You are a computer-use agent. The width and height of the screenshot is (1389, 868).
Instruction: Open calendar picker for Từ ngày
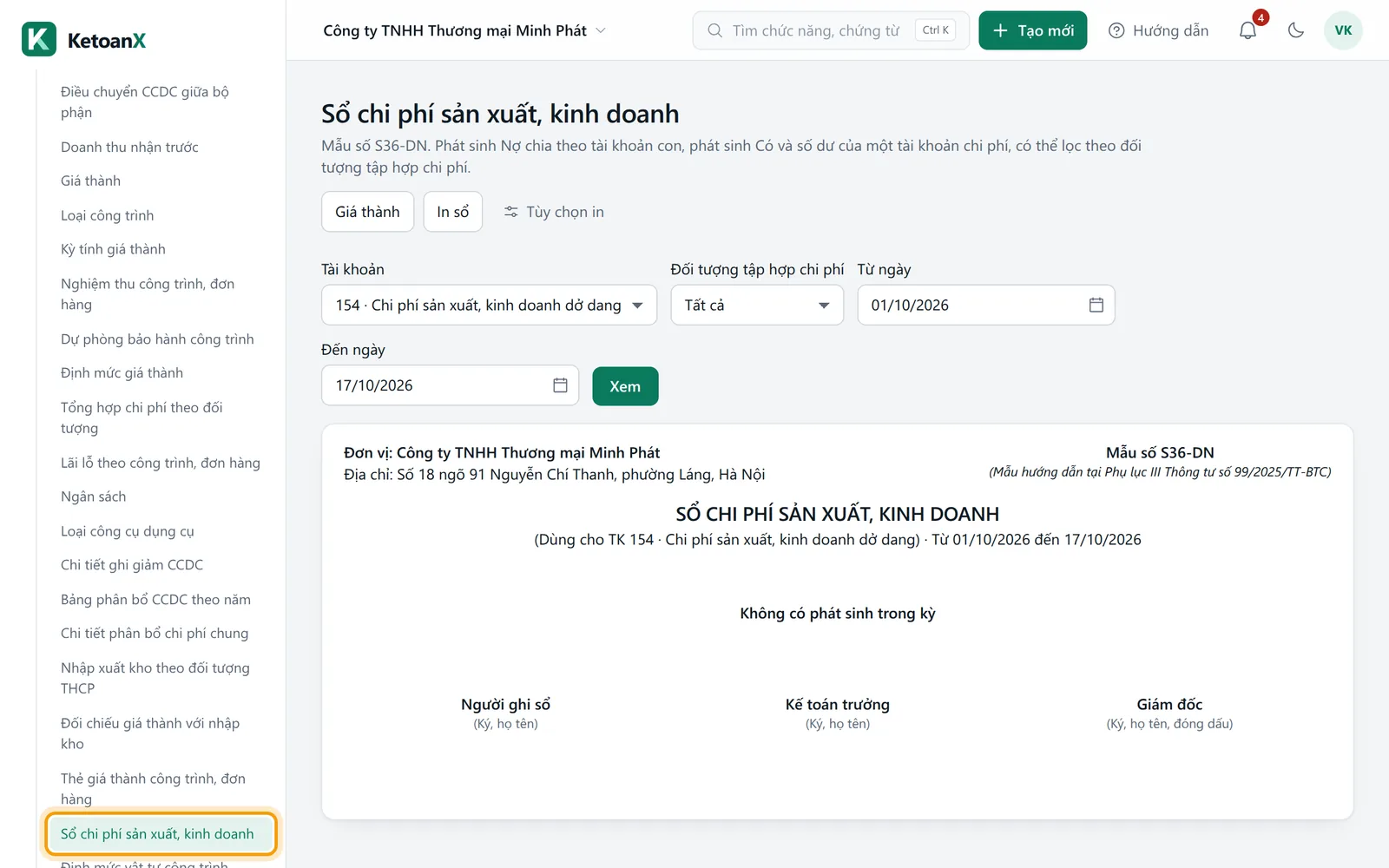1096,305
